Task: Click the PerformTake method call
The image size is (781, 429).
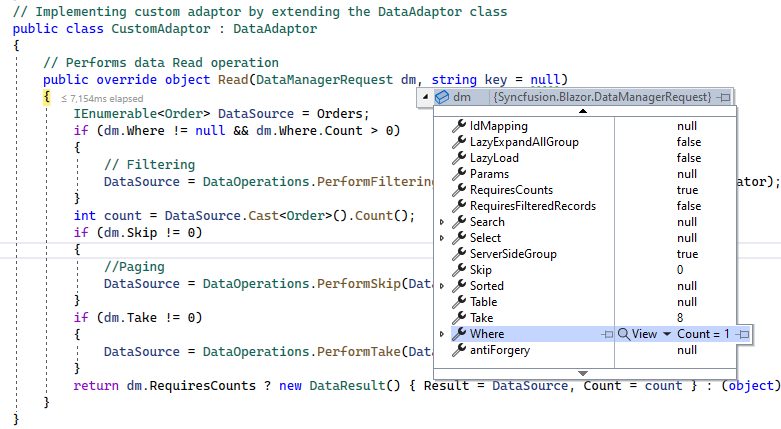Action: pos(359,352)
